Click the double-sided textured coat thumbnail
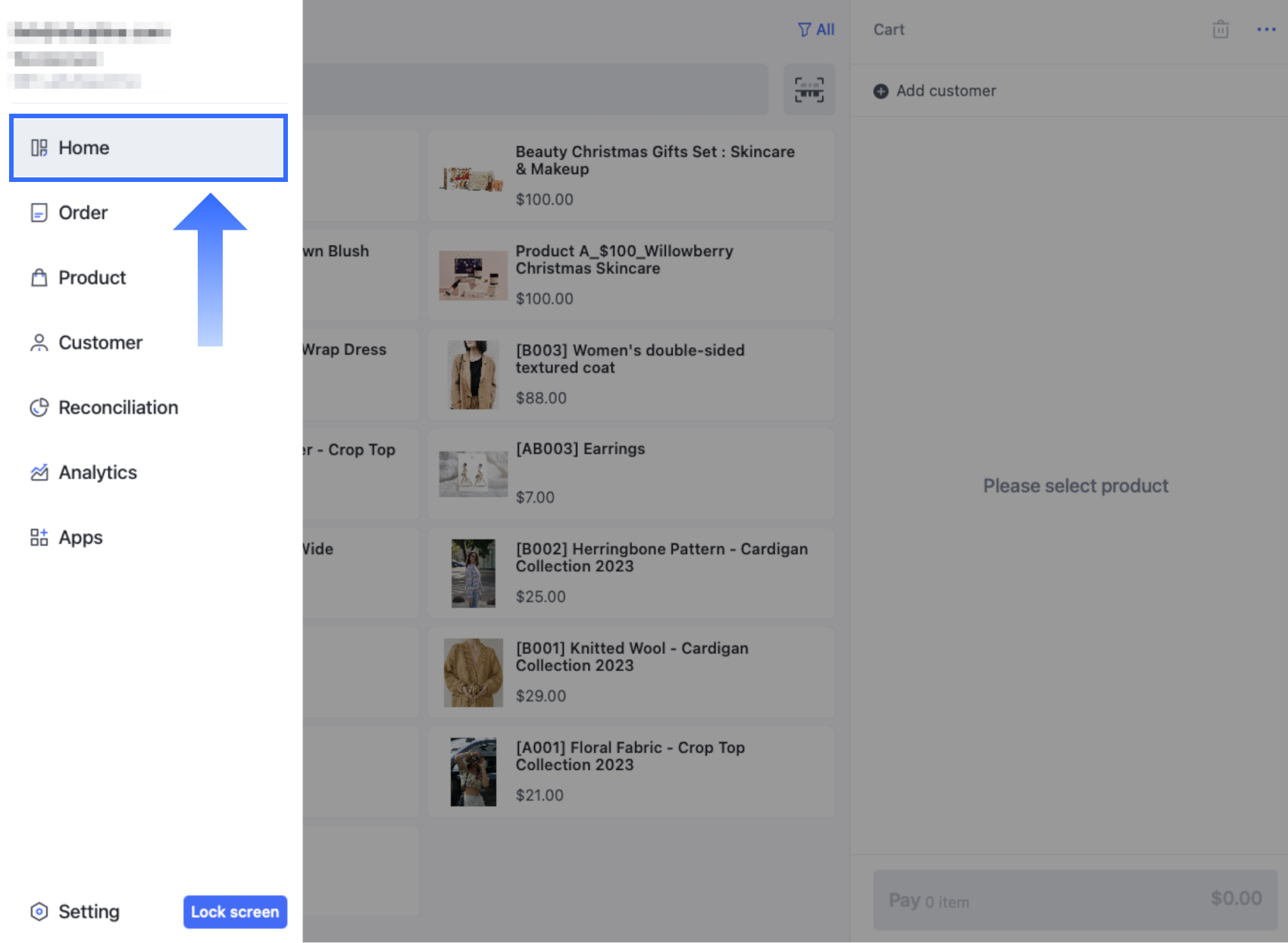1288x943 pixels. point(474,374)
